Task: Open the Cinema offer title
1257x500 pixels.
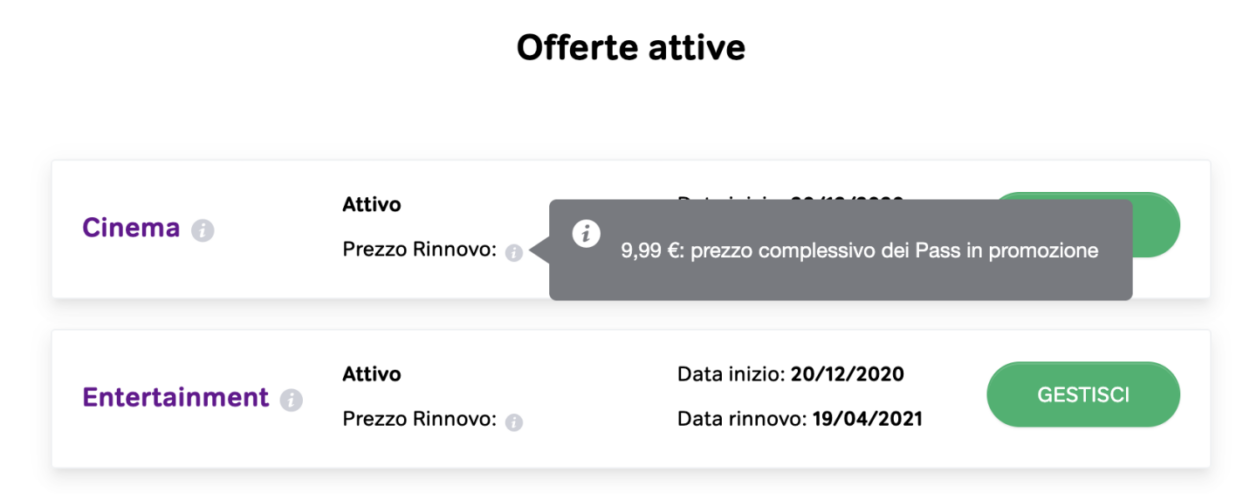Action: (131, 228)
